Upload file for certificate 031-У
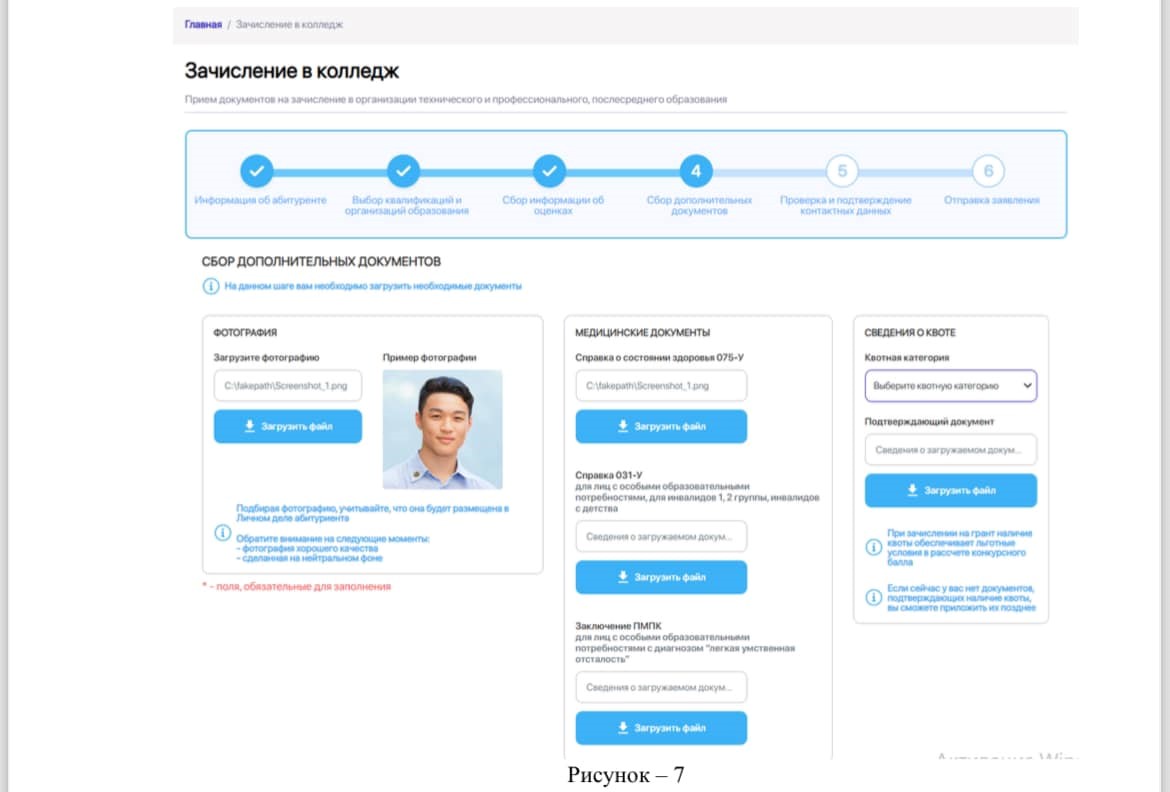The image size is (1170, 792). [661, 577]
